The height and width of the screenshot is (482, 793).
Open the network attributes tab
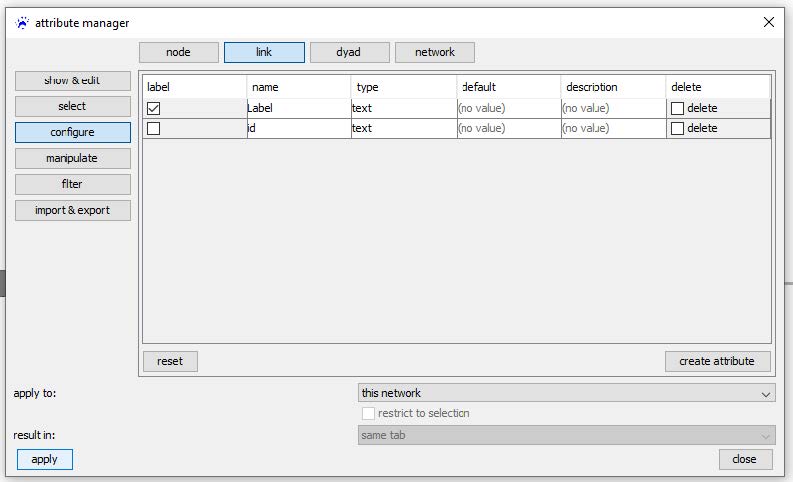(x=434, y=52)
